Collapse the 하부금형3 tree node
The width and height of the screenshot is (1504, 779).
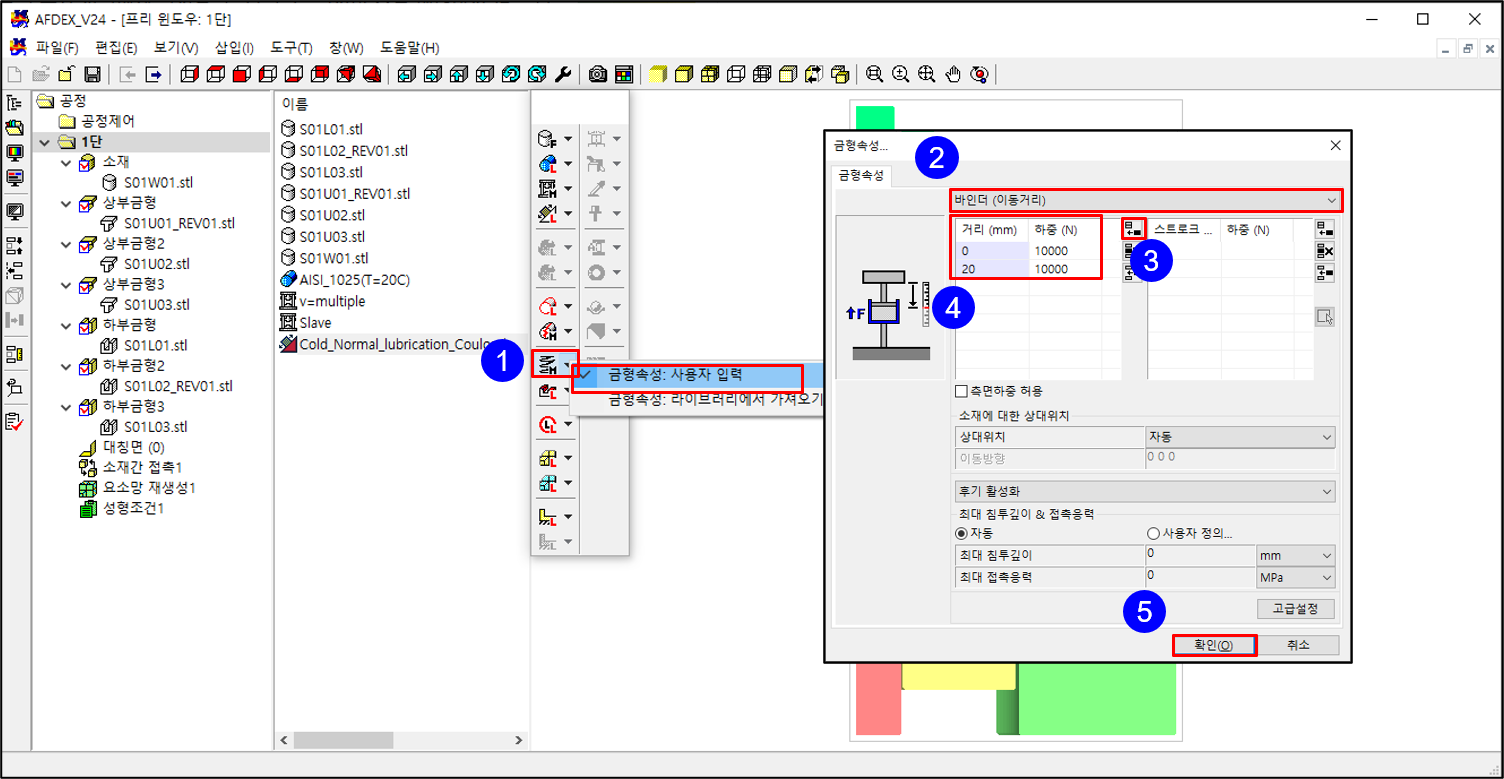(x=66, y=407)
